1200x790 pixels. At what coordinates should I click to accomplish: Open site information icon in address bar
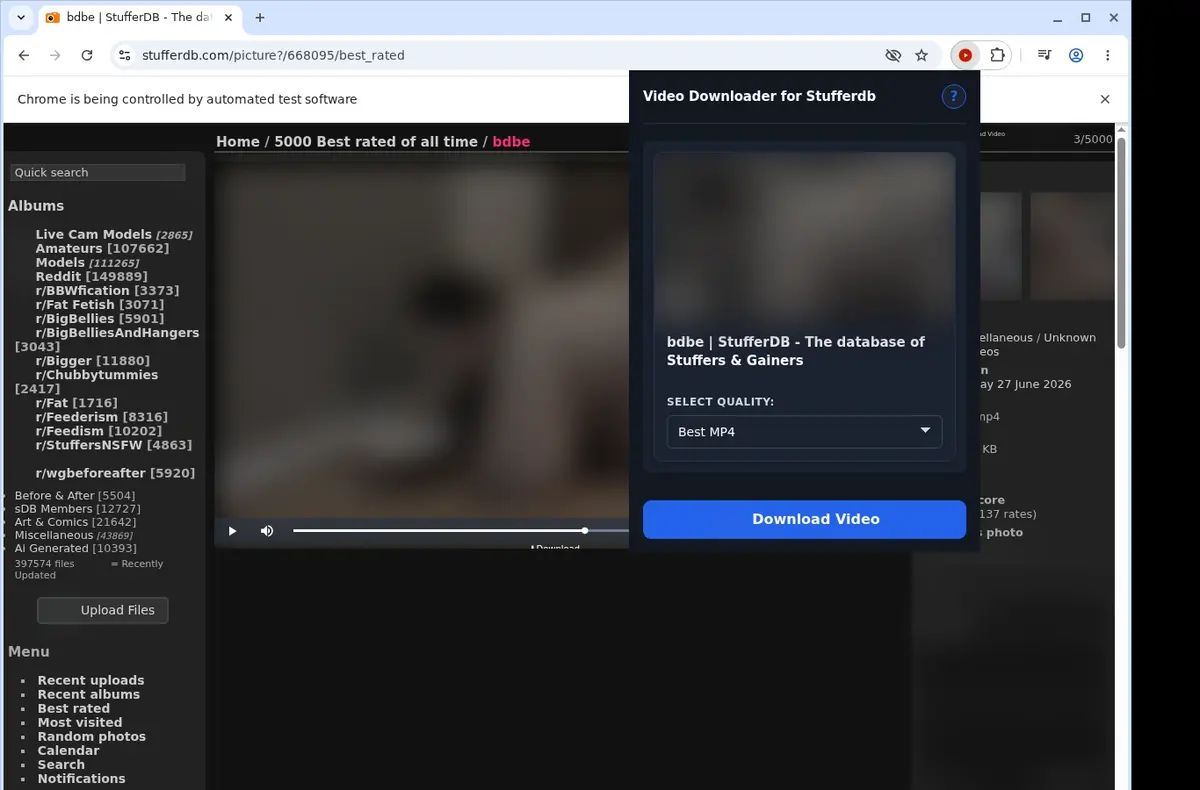click(x=124, y=56)
